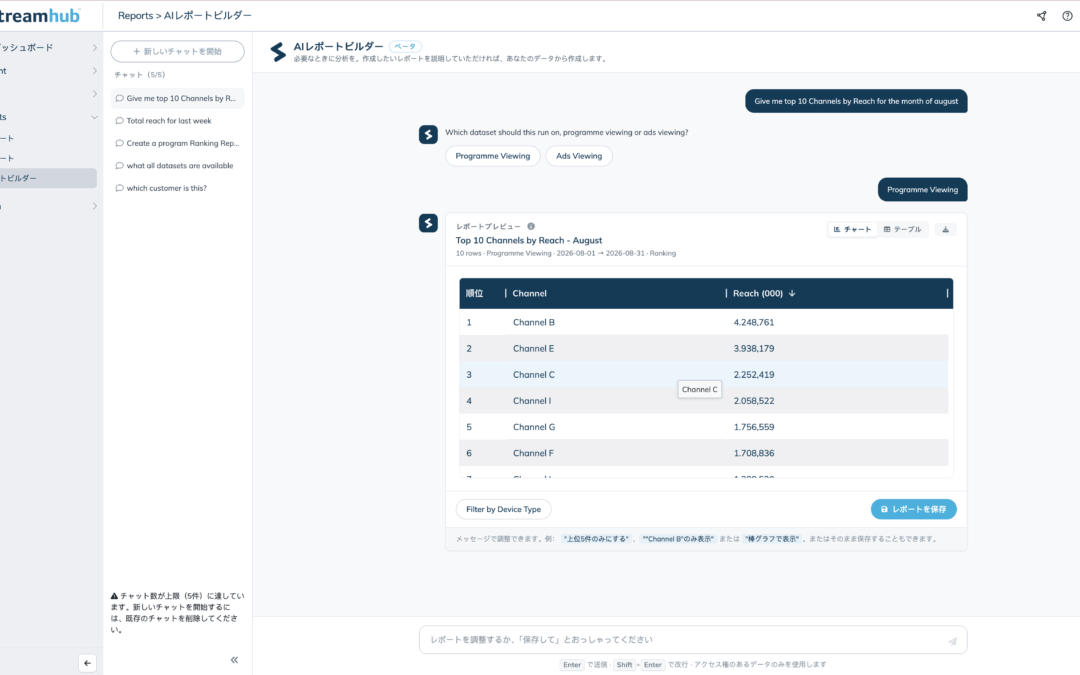Download the report using the download icon
Screen dimensions: 1080x675
[946, 229]
